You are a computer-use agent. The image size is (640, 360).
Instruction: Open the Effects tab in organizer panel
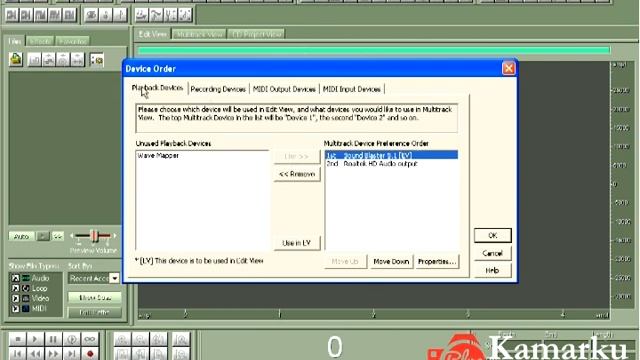coord(40,41)
